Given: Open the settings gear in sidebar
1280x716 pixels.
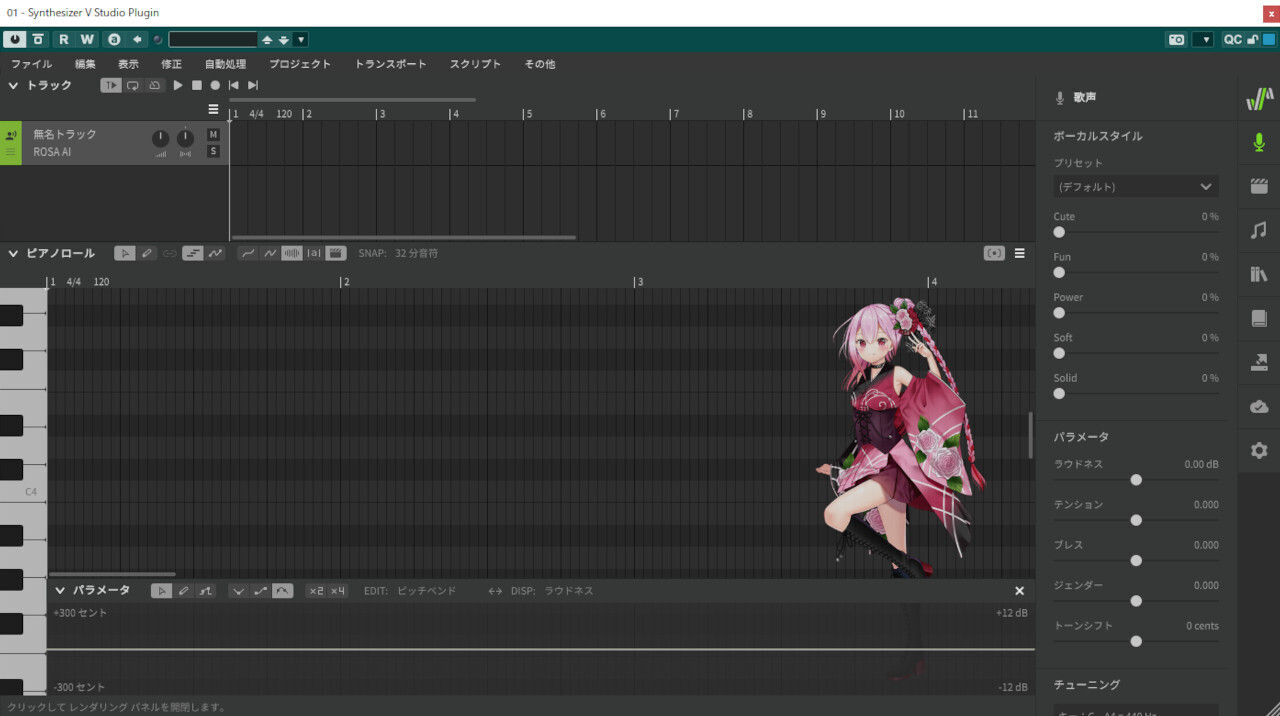Looking at the screenshot, I should pyautogui.click(x=1259, y=450).
